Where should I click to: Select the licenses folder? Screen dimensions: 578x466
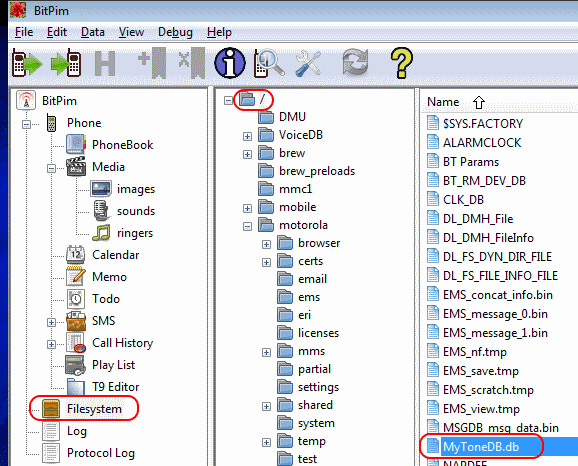318,333
